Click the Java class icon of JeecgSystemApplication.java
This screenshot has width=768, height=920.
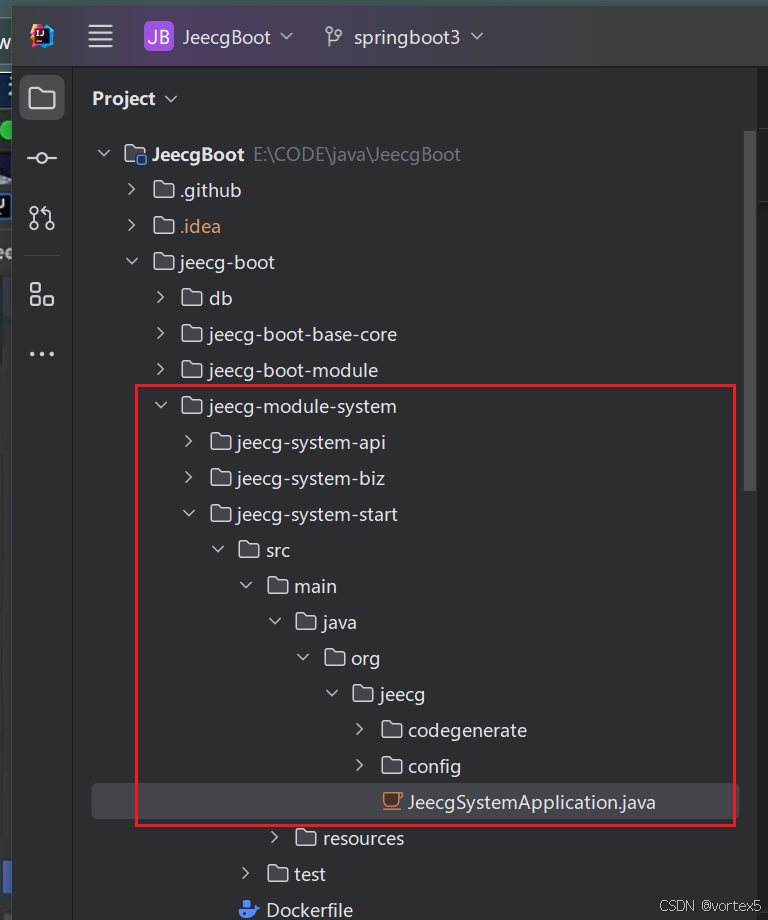393,801
